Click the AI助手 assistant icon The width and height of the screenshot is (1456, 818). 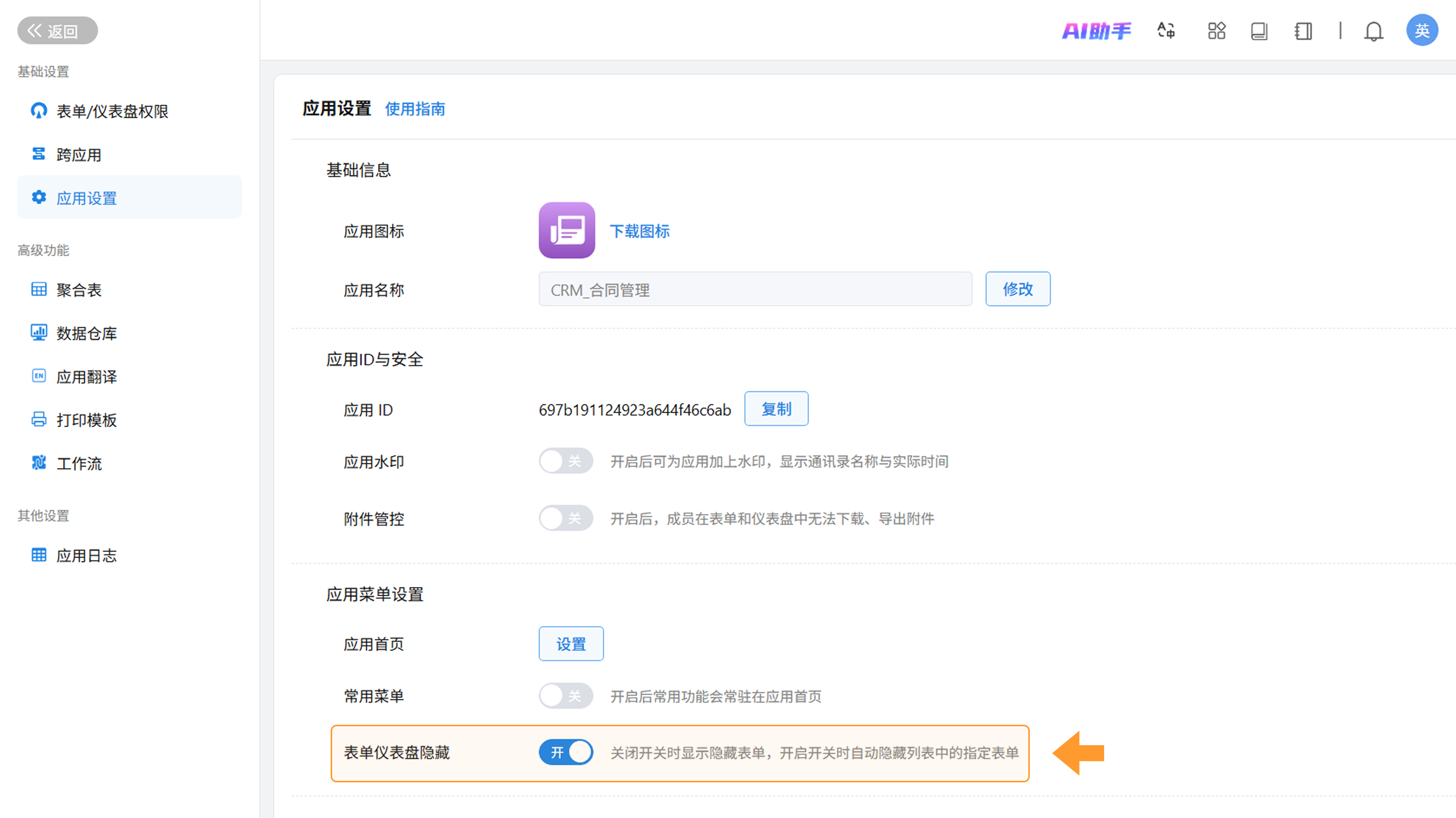pos(1096,30)
